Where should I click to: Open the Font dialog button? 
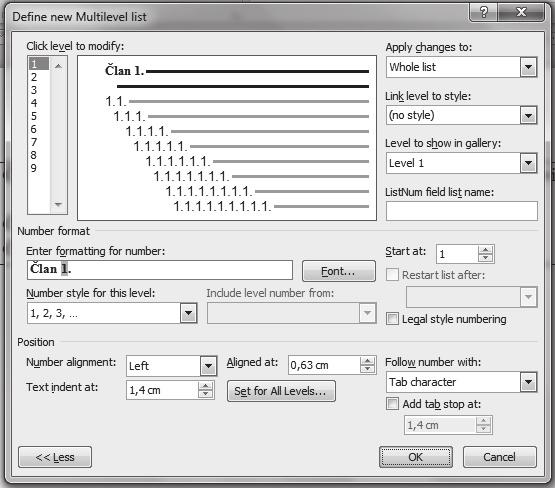tap(339, 271)
